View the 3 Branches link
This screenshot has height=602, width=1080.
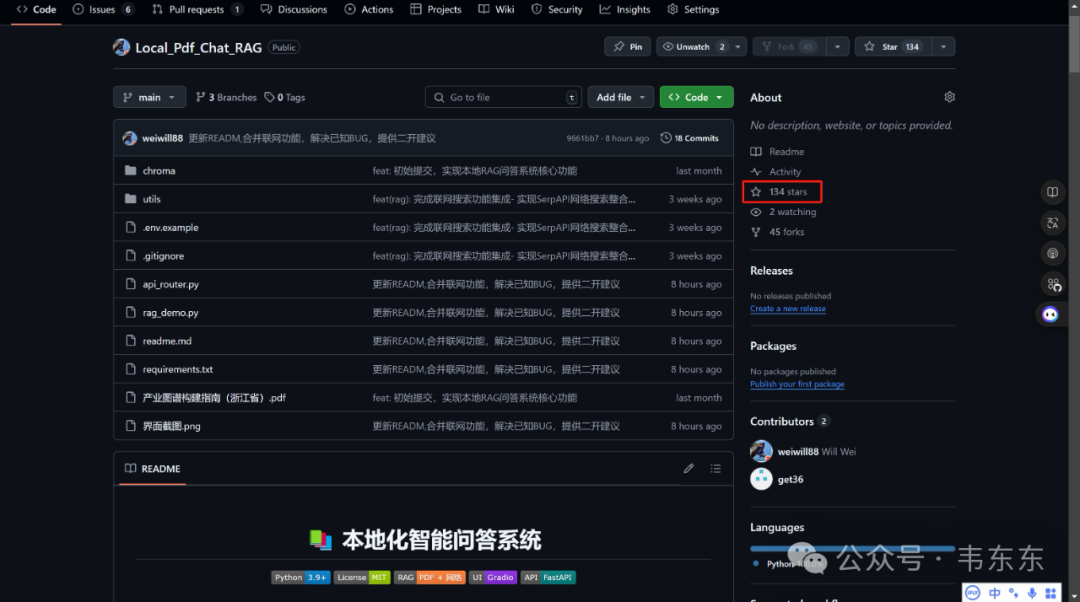[x=226, y=97]
